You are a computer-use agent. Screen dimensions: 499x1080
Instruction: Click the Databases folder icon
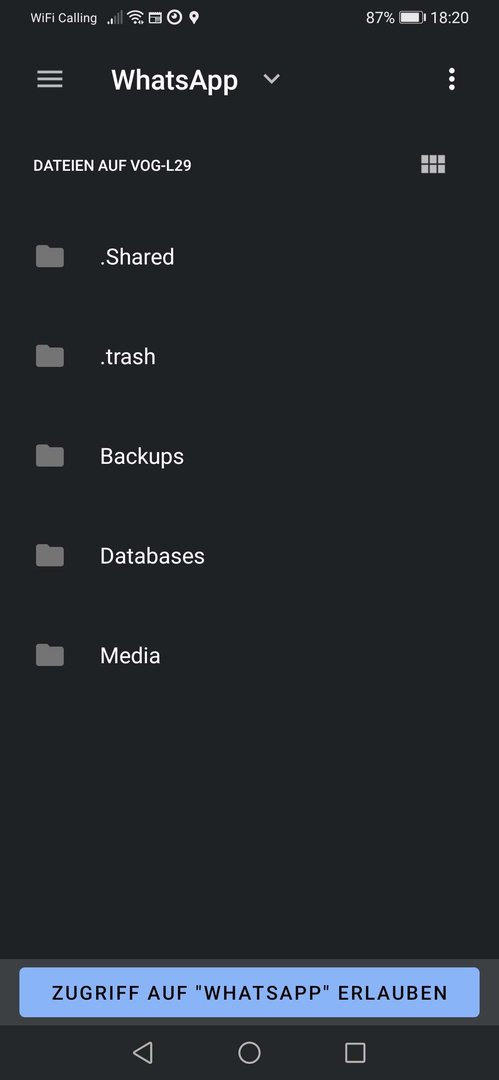tap(50, 555)
